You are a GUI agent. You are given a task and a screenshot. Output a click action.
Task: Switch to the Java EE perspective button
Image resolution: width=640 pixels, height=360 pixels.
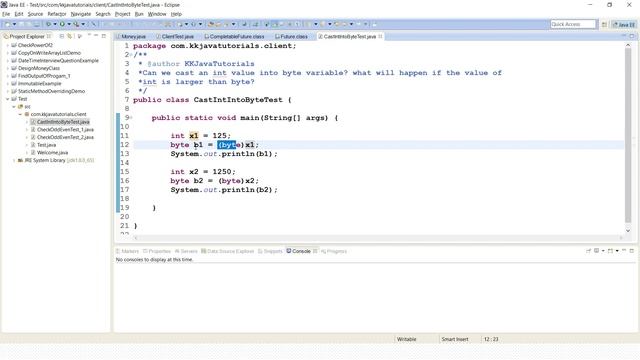point(623,24)
